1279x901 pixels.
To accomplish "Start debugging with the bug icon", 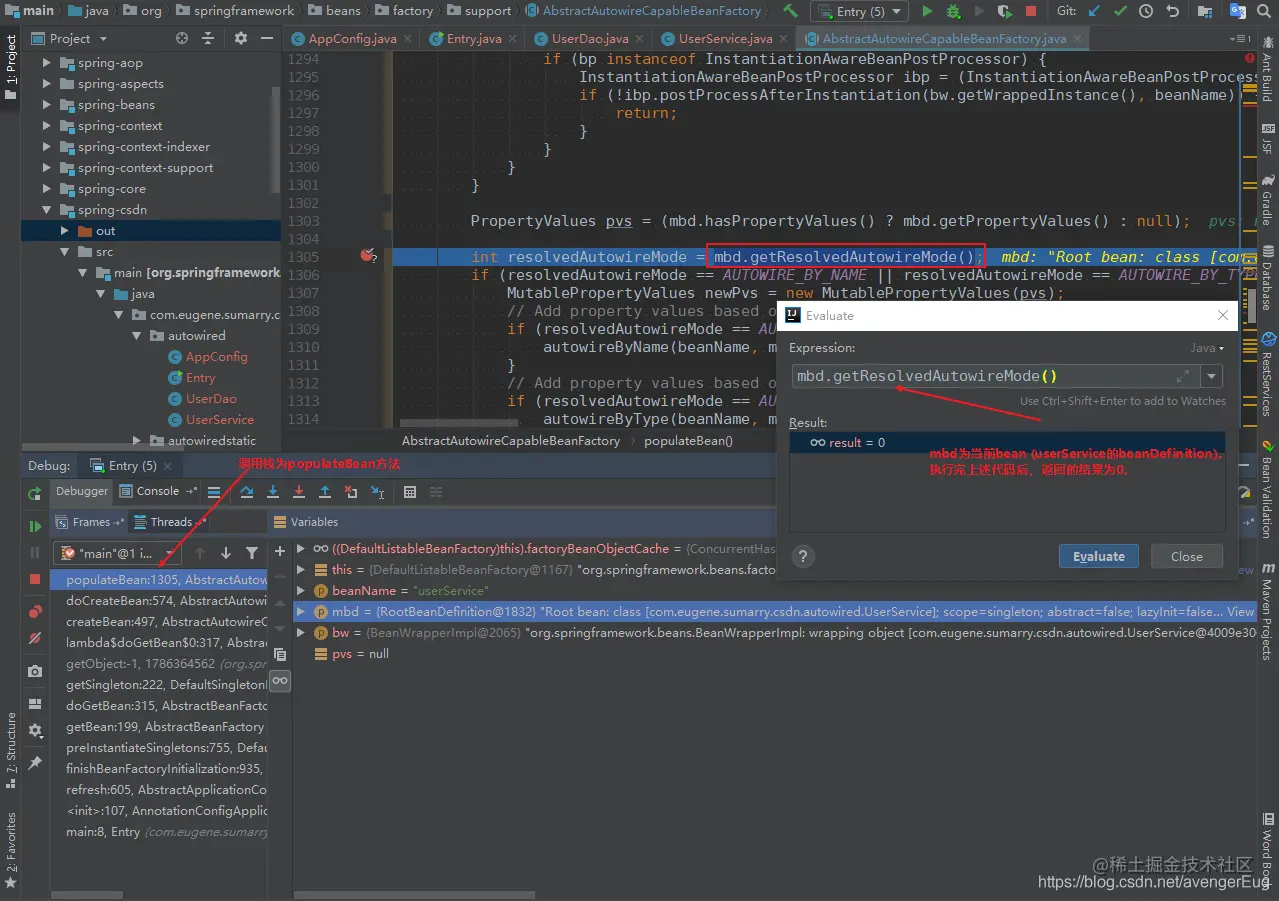I will 953,11.
